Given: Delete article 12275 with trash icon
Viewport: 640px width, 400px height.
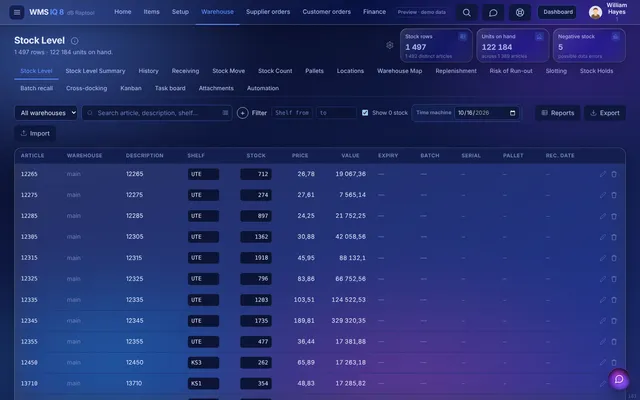Looking at the screenshot, I should (x=614, y=195).
